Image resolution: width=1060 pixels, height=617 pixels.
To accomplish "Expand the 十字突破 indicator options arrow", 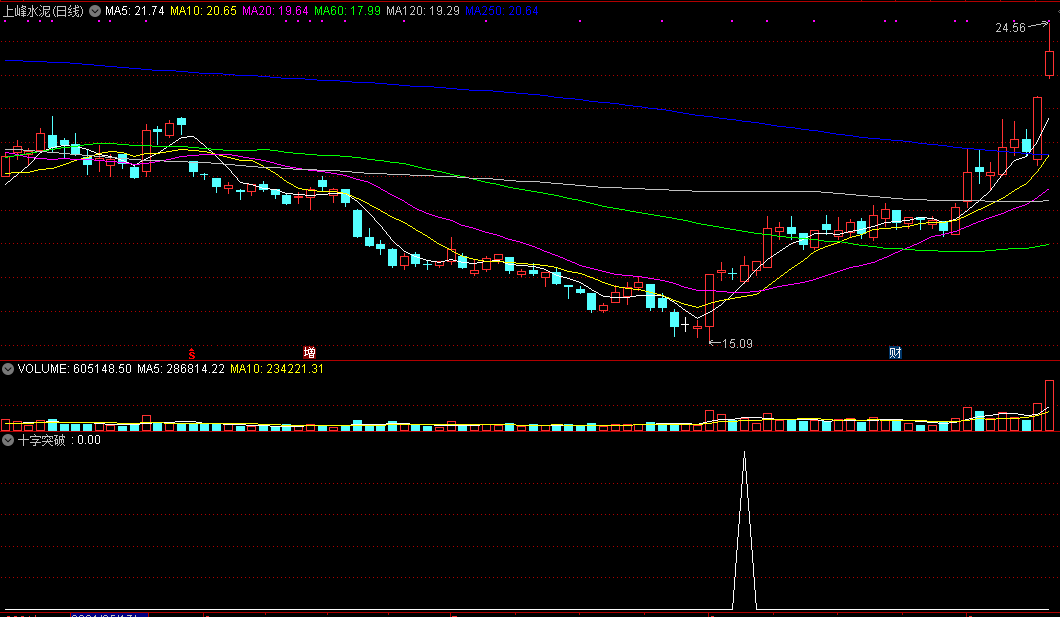I will 8,440.
